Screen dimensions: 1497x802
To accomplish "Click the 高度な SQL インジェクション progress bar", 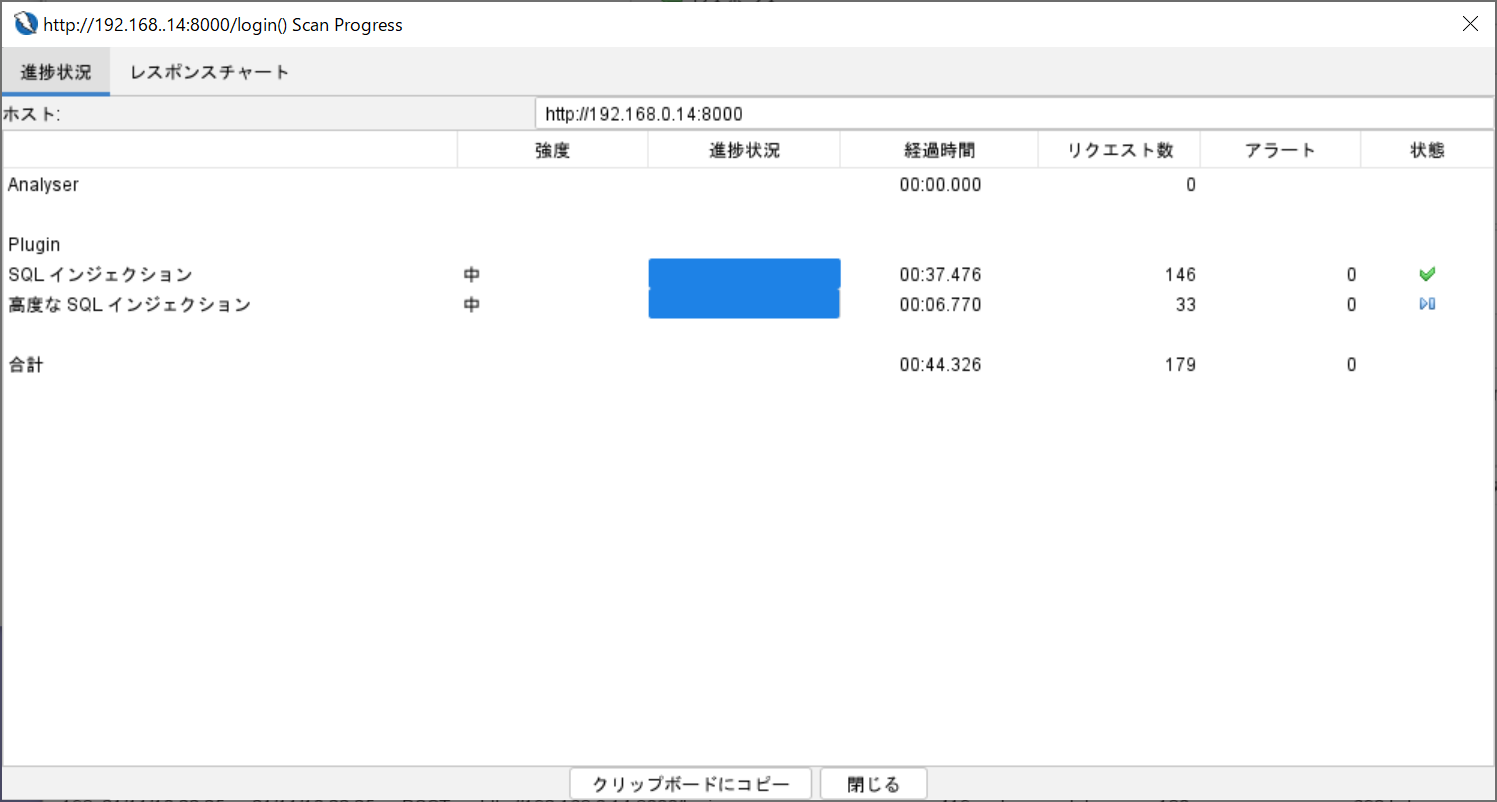I will click(744, 304).
